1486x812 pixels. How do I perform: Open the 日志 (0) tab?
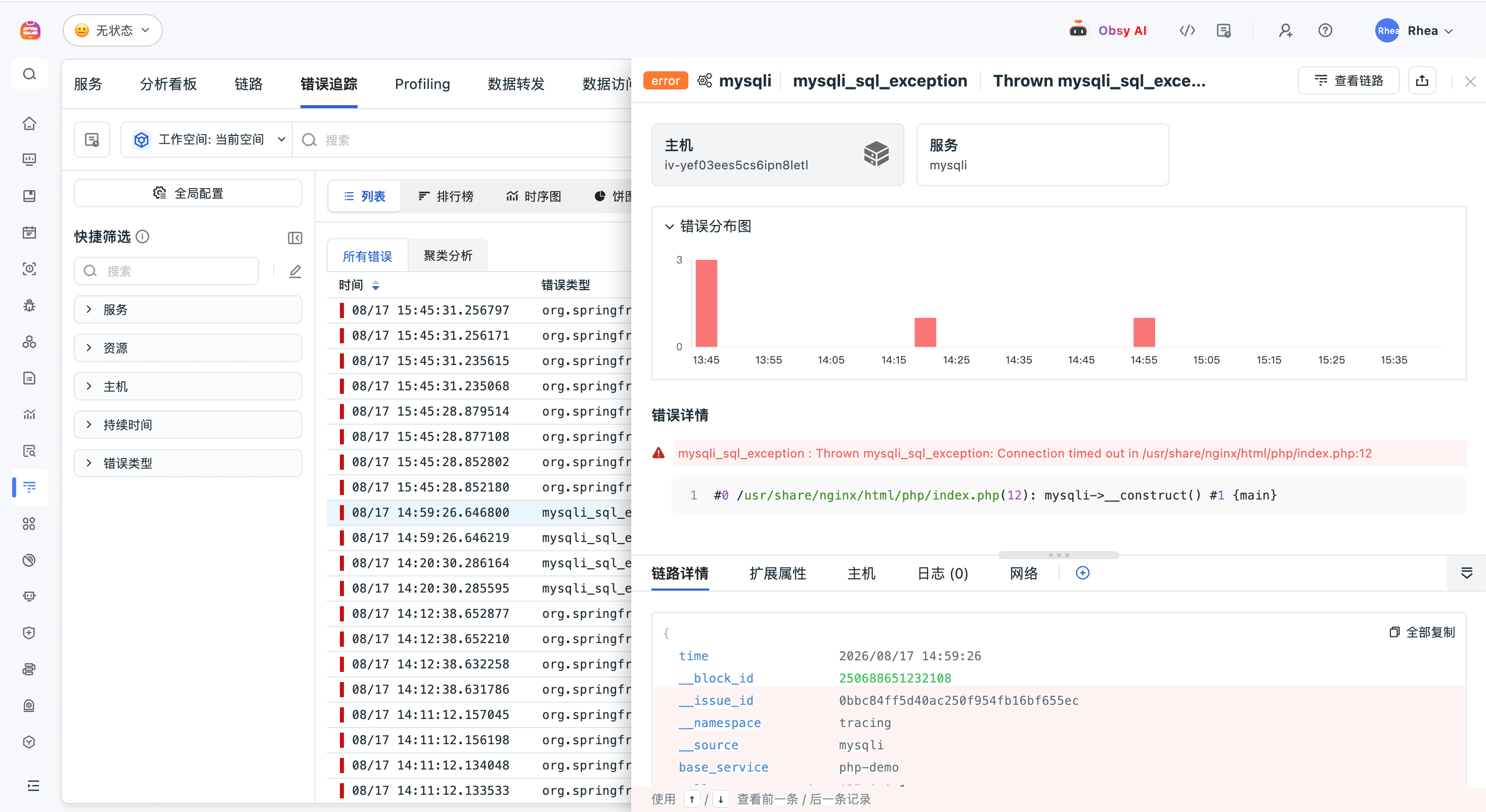[x=943, y=573]
